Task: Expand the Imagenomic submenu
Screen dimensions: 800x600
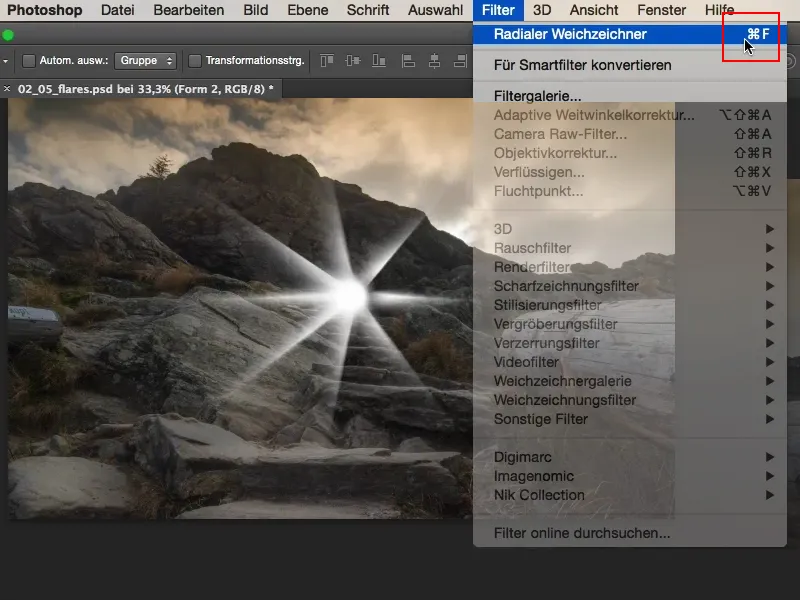Action: tap(630, 476)
